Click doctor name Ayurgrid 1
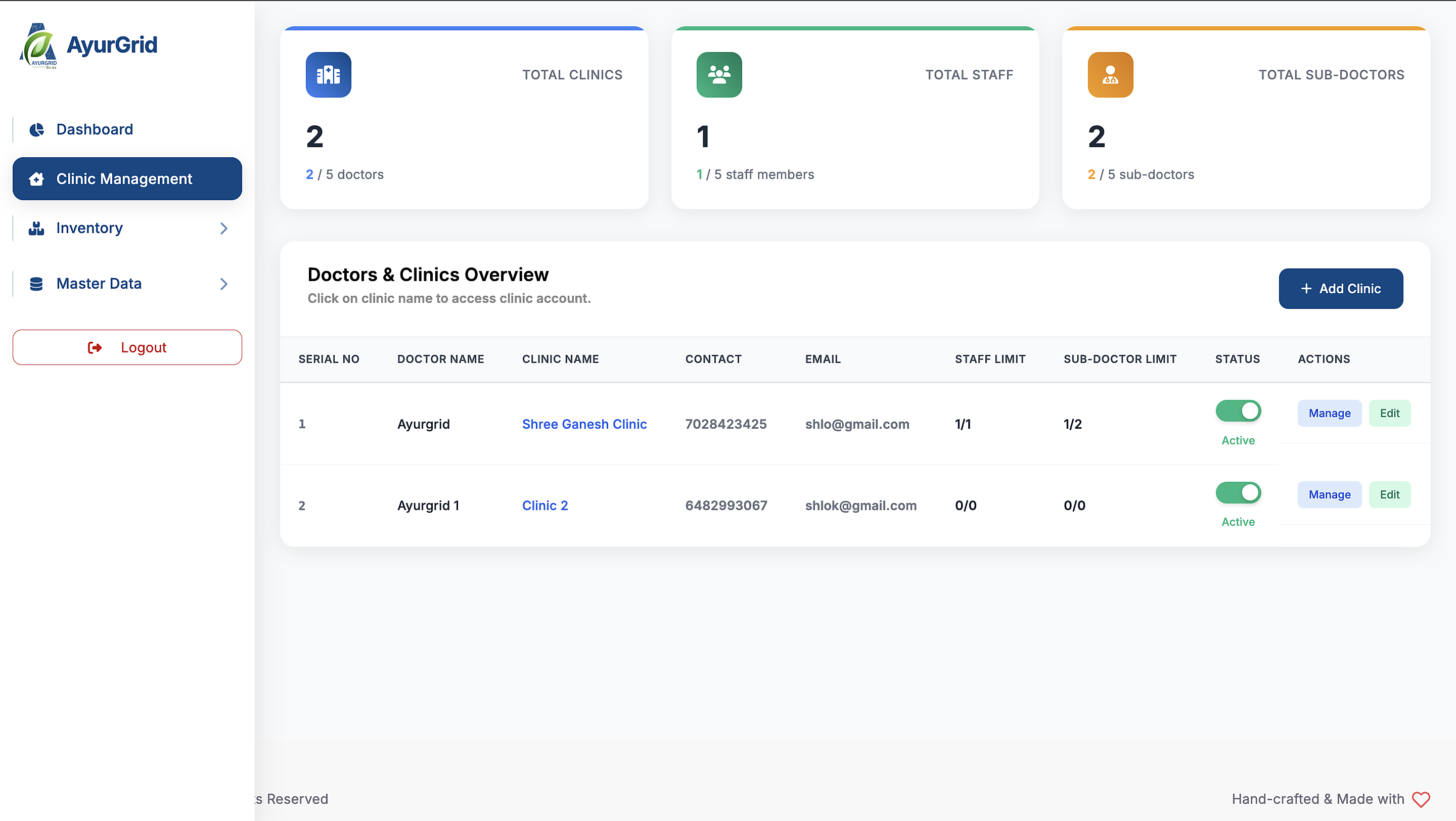 tap(428, 506)
